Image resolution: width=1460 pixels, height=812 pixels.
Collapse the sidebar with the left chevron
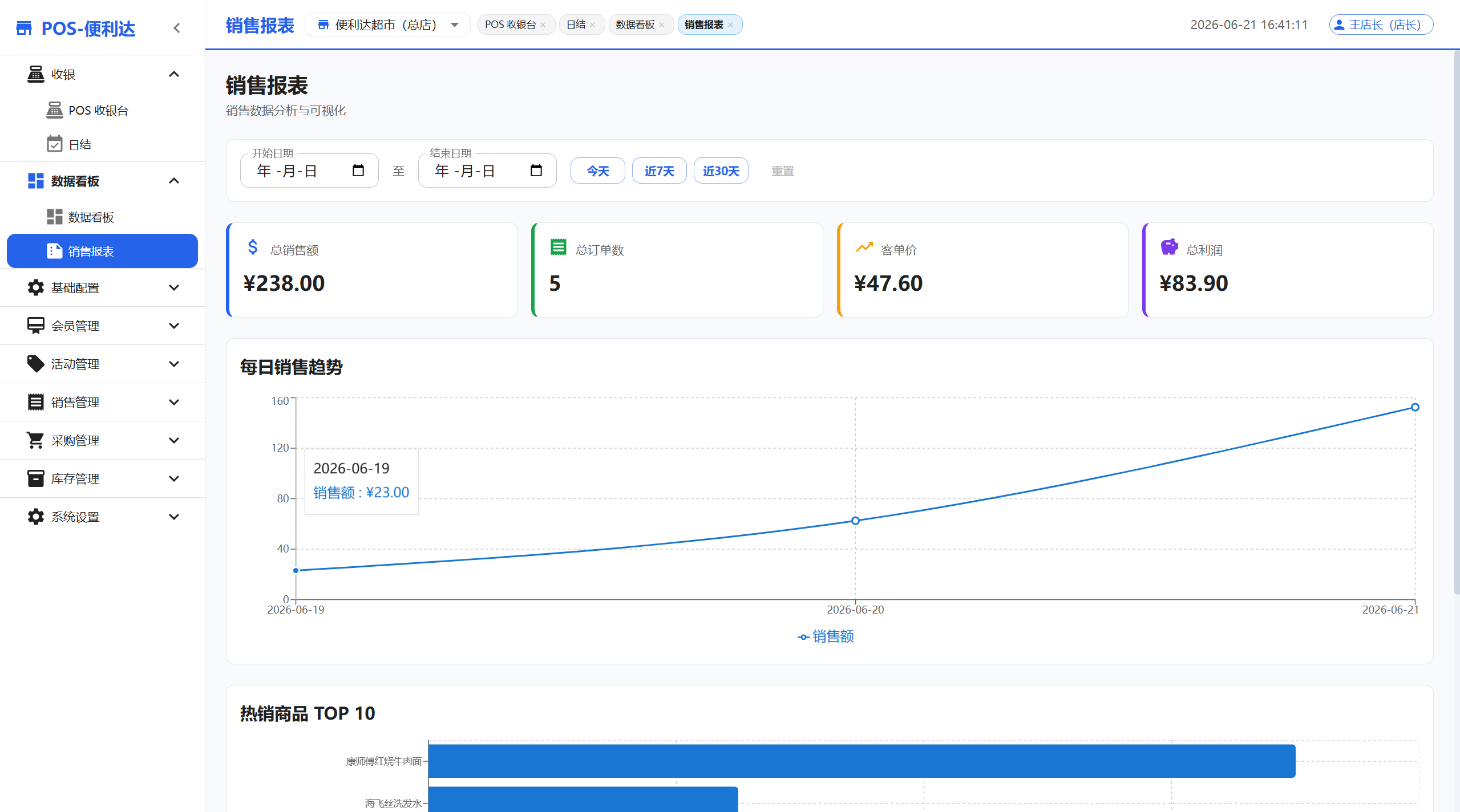click(x=177, y=28)
